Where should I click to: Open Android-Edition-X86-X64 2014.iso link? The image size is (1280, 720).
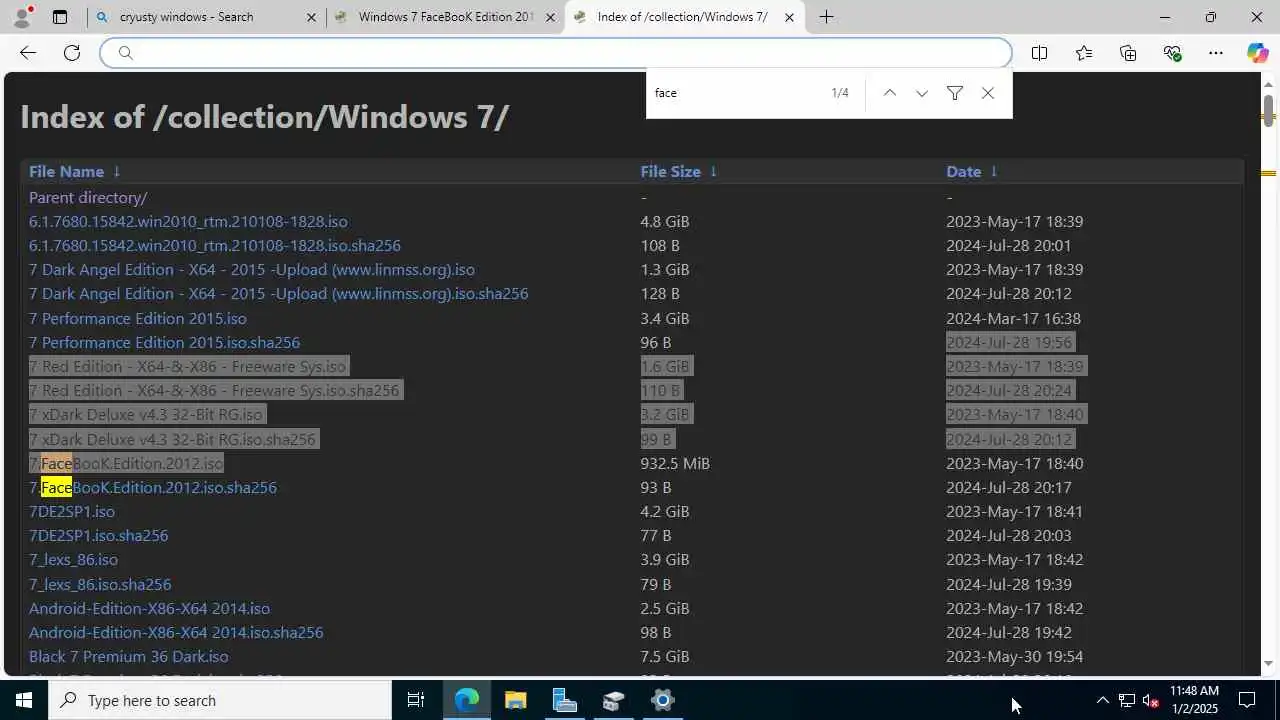149,609
